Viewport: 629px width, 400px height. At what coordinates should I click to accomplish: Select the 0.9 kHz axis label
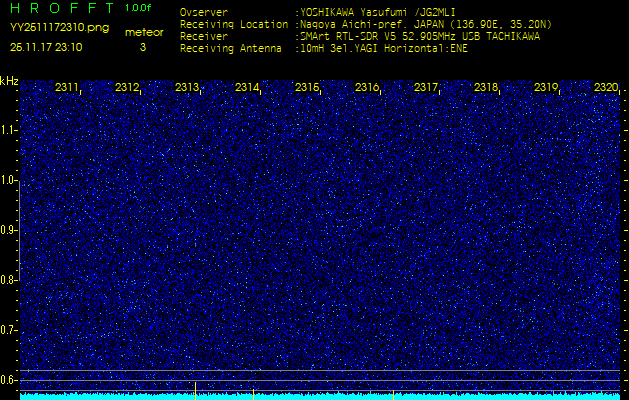[x=9, y=230]
